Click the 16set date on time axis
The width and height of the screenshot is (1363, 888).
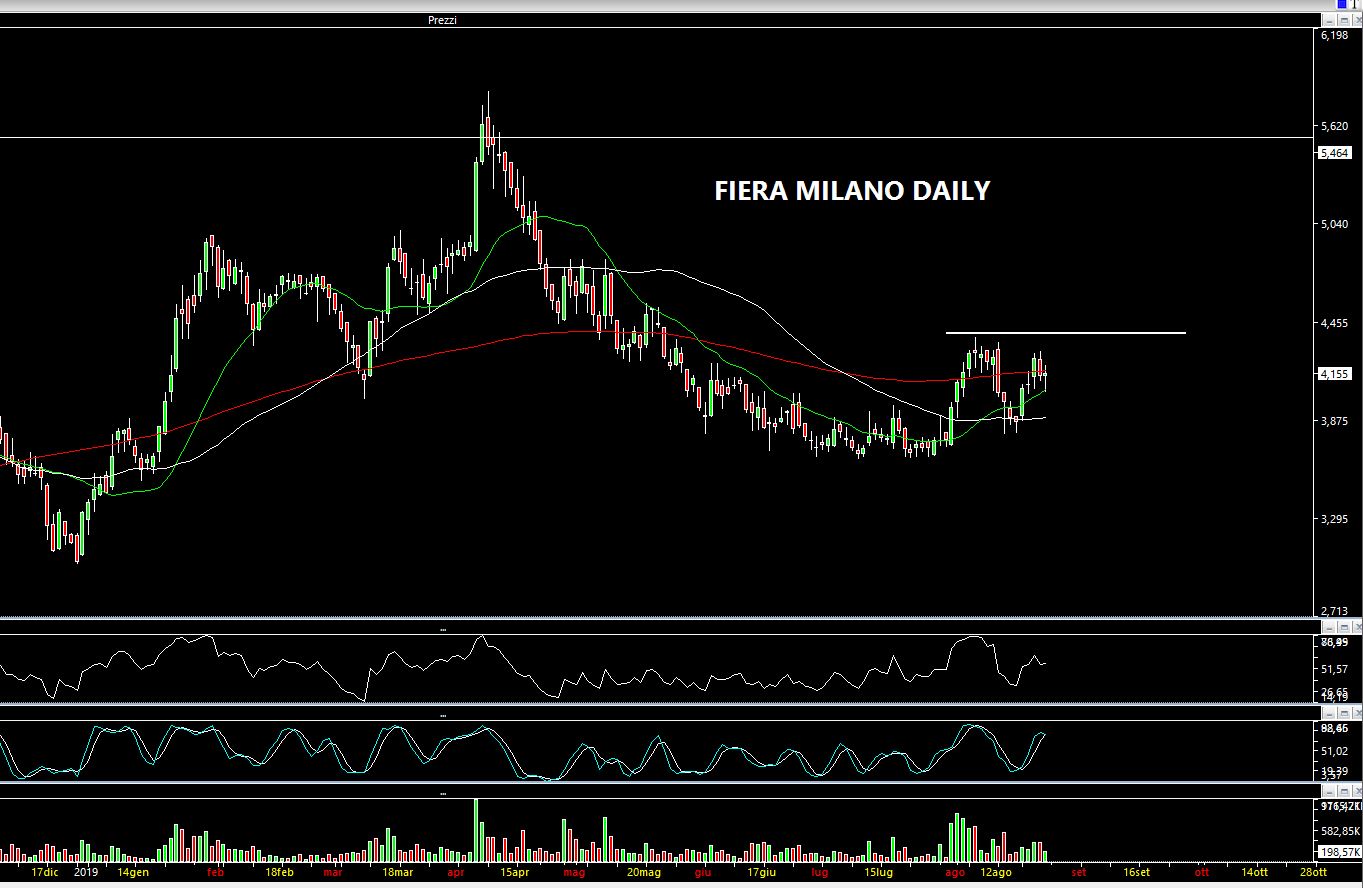(x=1136, y=872)
